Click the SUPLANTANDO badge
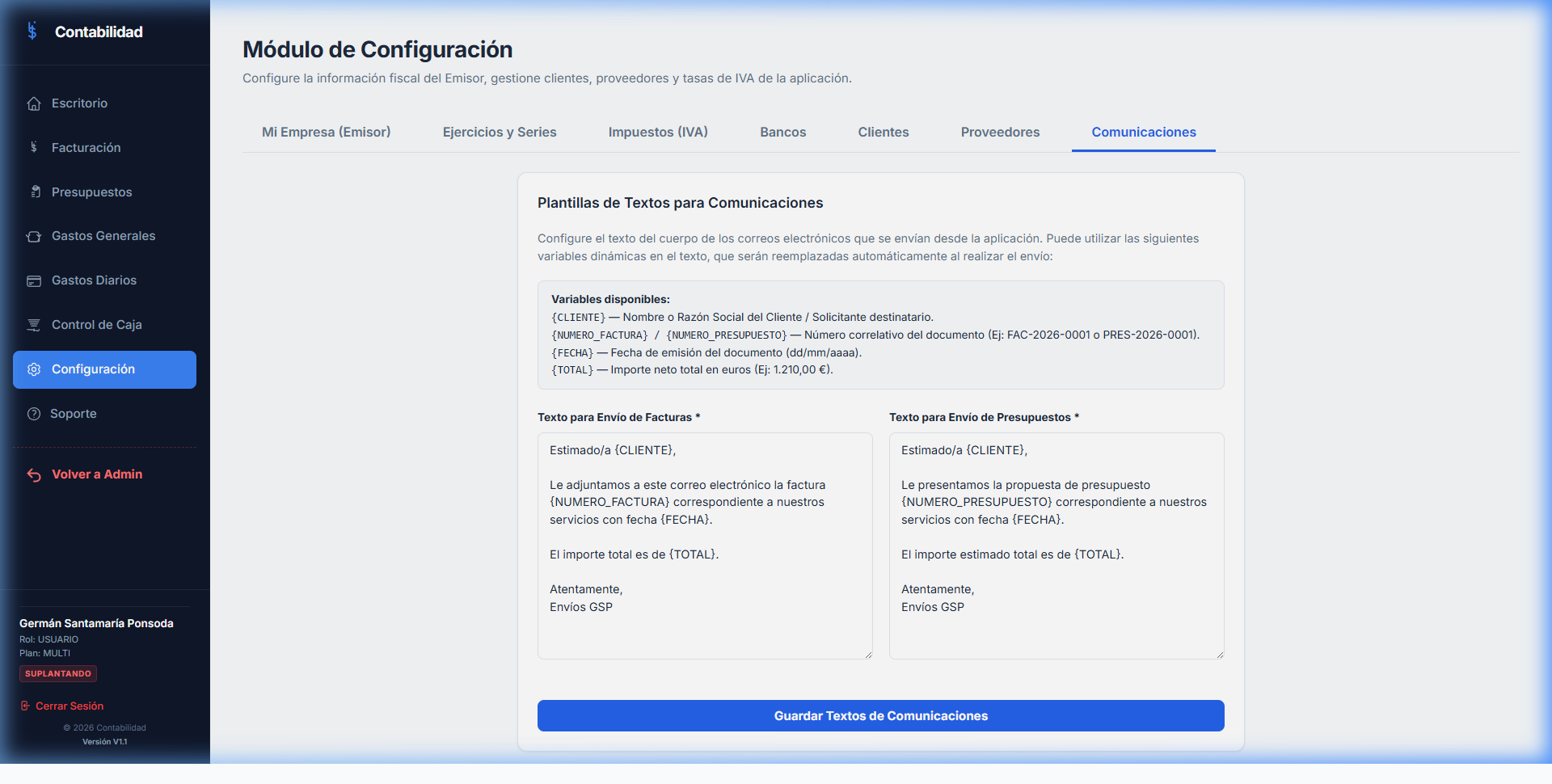The width and height of the screenshot is (1552, 784). 58,673
